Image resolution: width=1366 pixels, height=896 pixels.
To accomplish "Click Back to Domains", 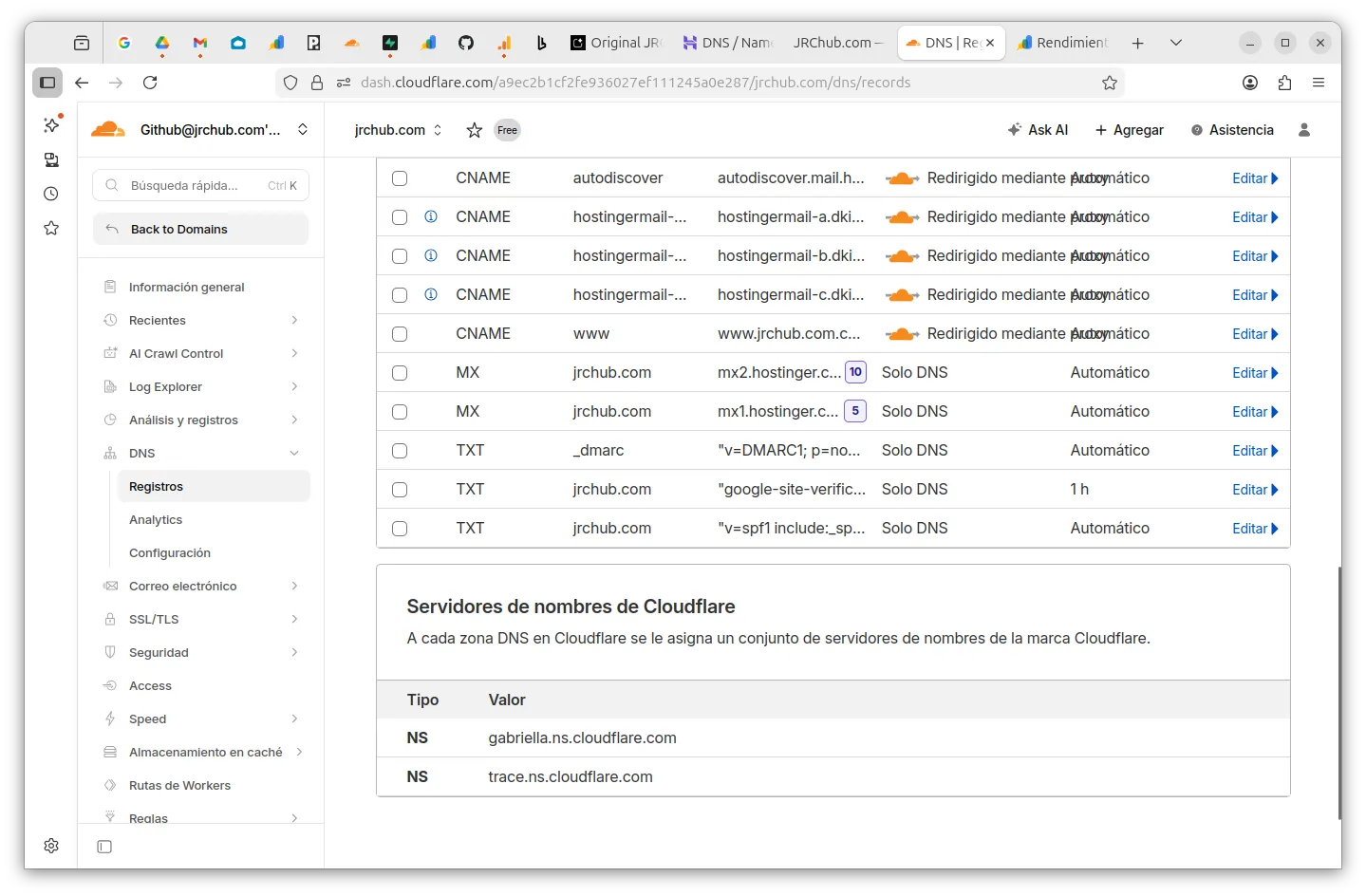I will point(200,229).
